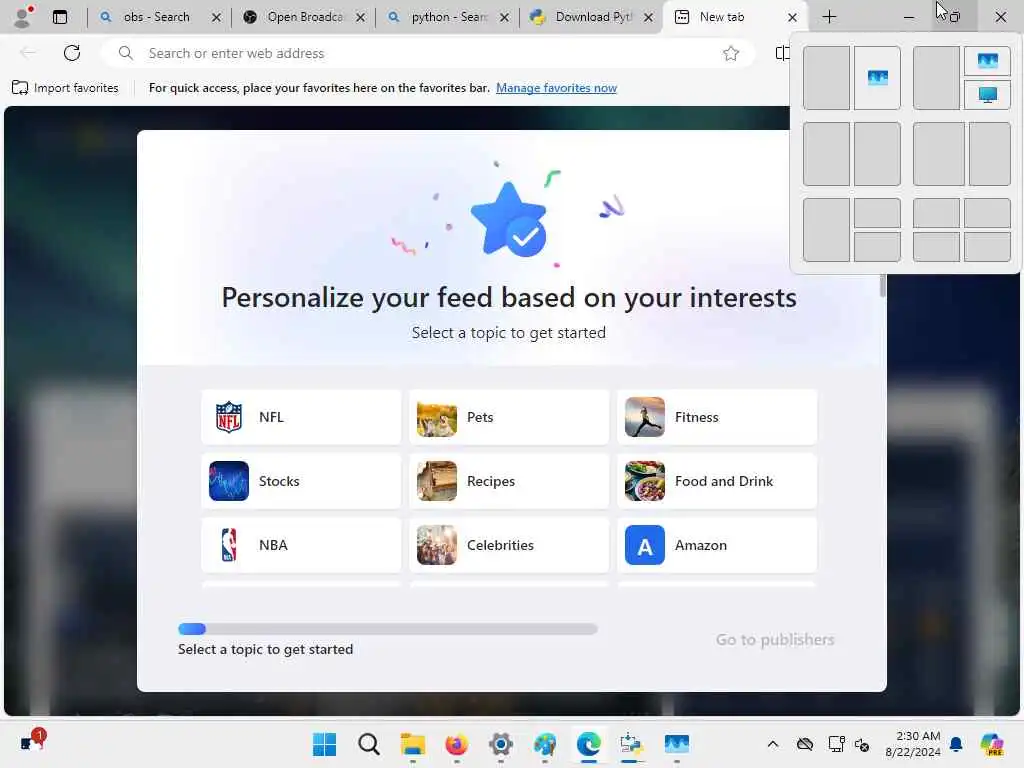The width and height of the screenshot is (1024, 768).
Task: Open the display network tray icon
Action: click(x=836, y=744)
